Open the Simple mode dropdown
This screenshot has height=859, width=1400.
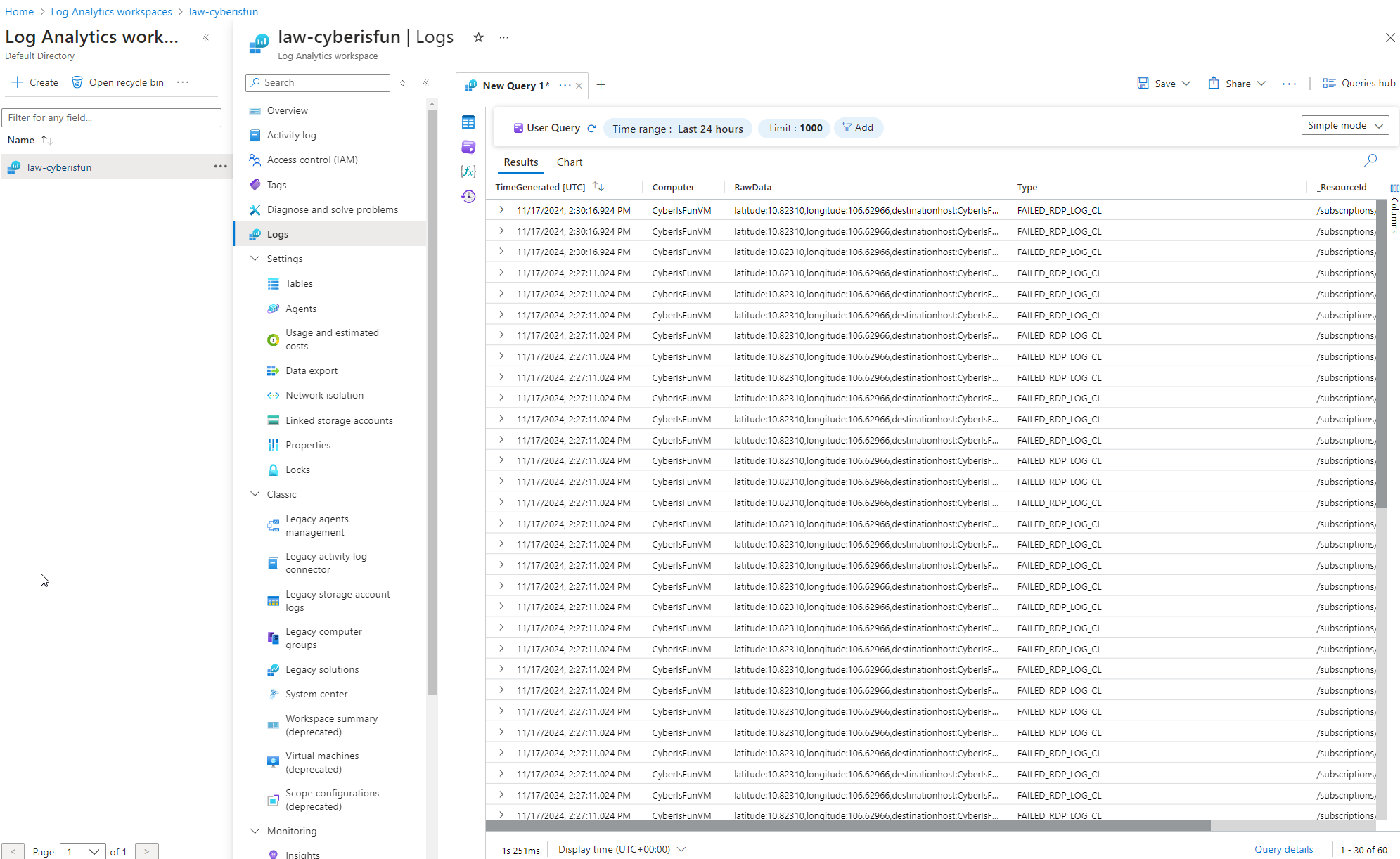[1344, 126]
